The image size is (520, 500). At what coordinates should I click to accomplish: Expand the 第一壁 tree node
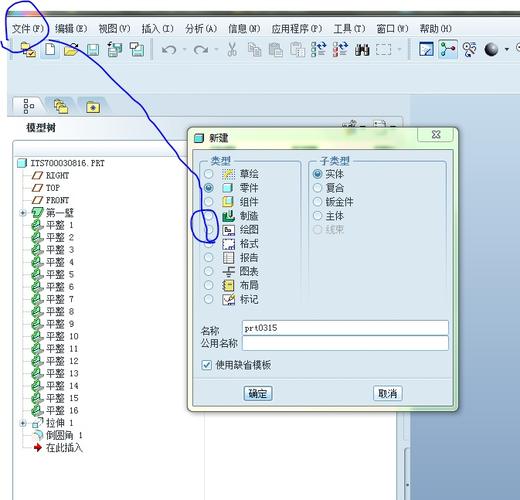(x=23, y=213)
